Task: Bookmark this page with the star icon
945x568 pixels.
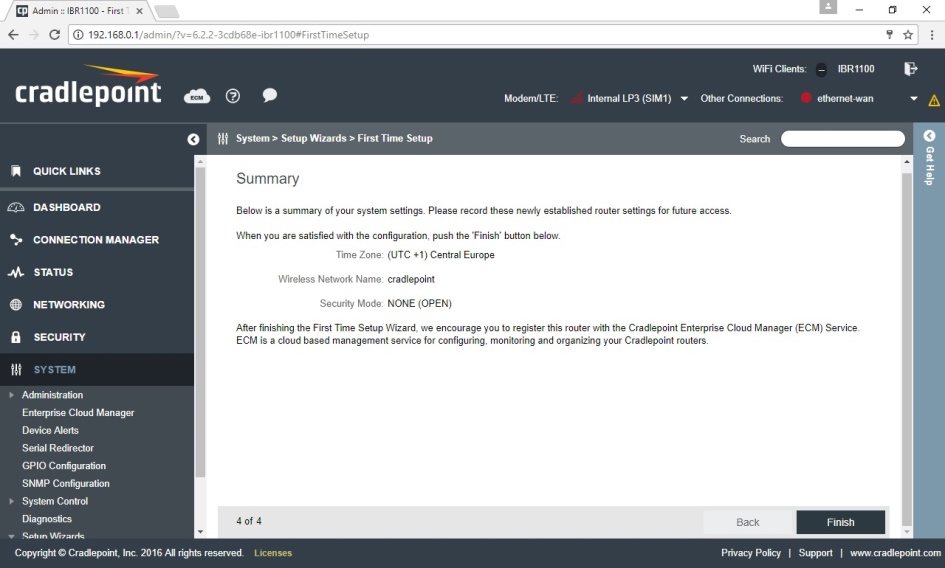Action: tap(909, 35)
